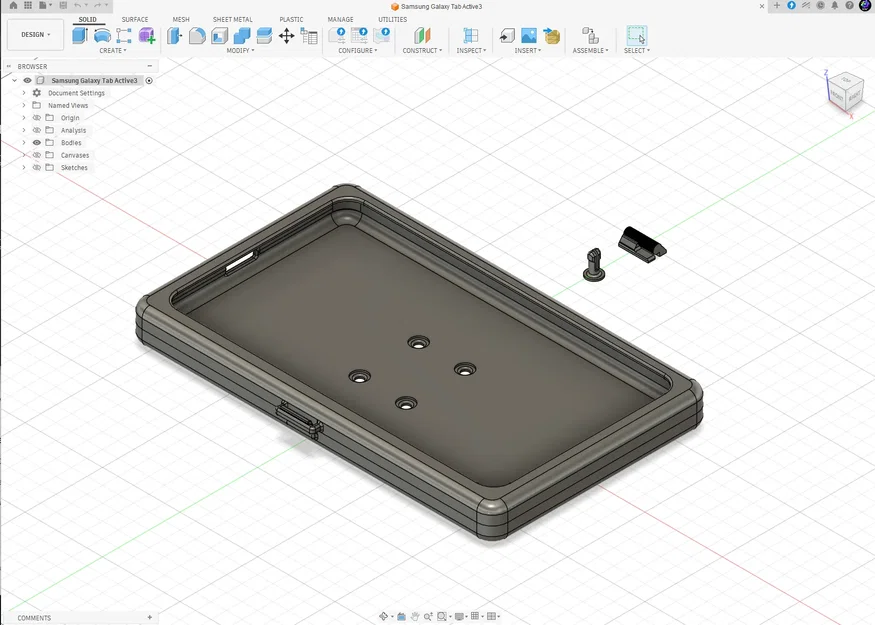Click the Insert Canvas image icon
Image resolution: width=875 pixels, height=625 pixels.
coord(528,36)
